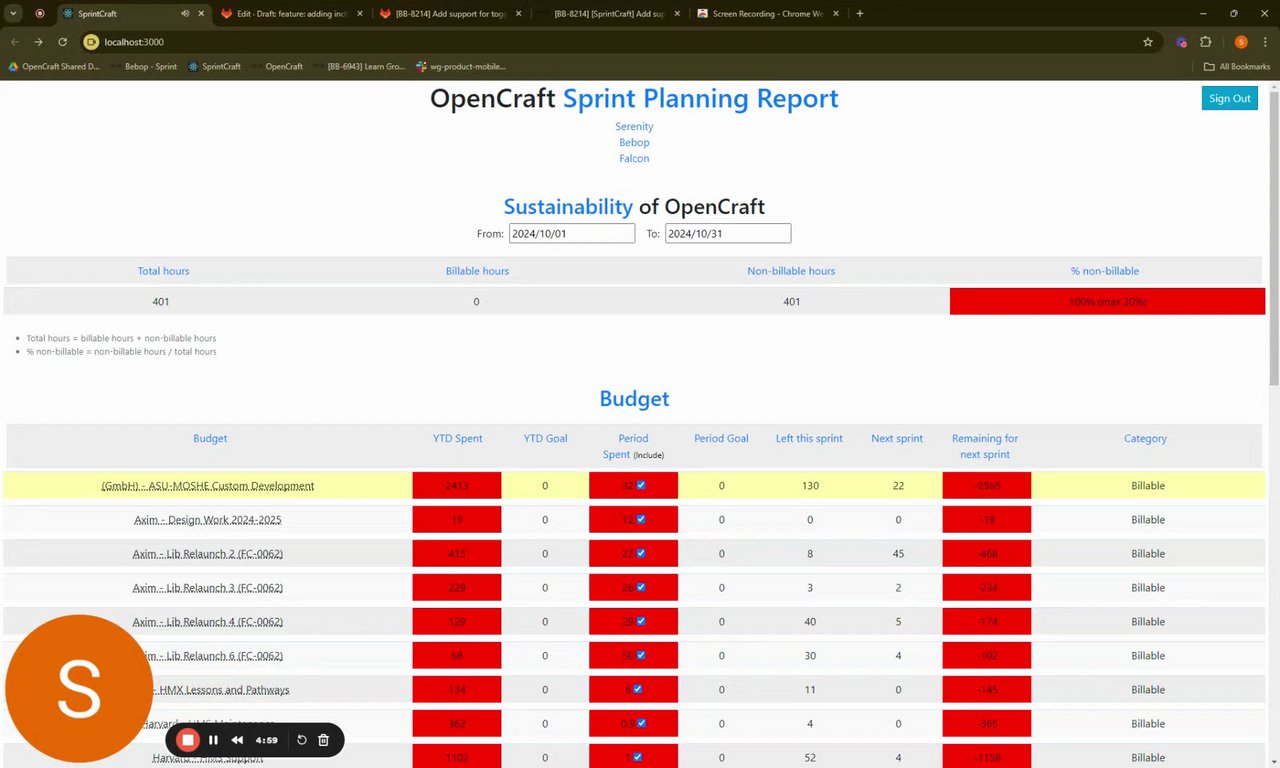
Task: Open a new browser tab
Action: (860, 14)
